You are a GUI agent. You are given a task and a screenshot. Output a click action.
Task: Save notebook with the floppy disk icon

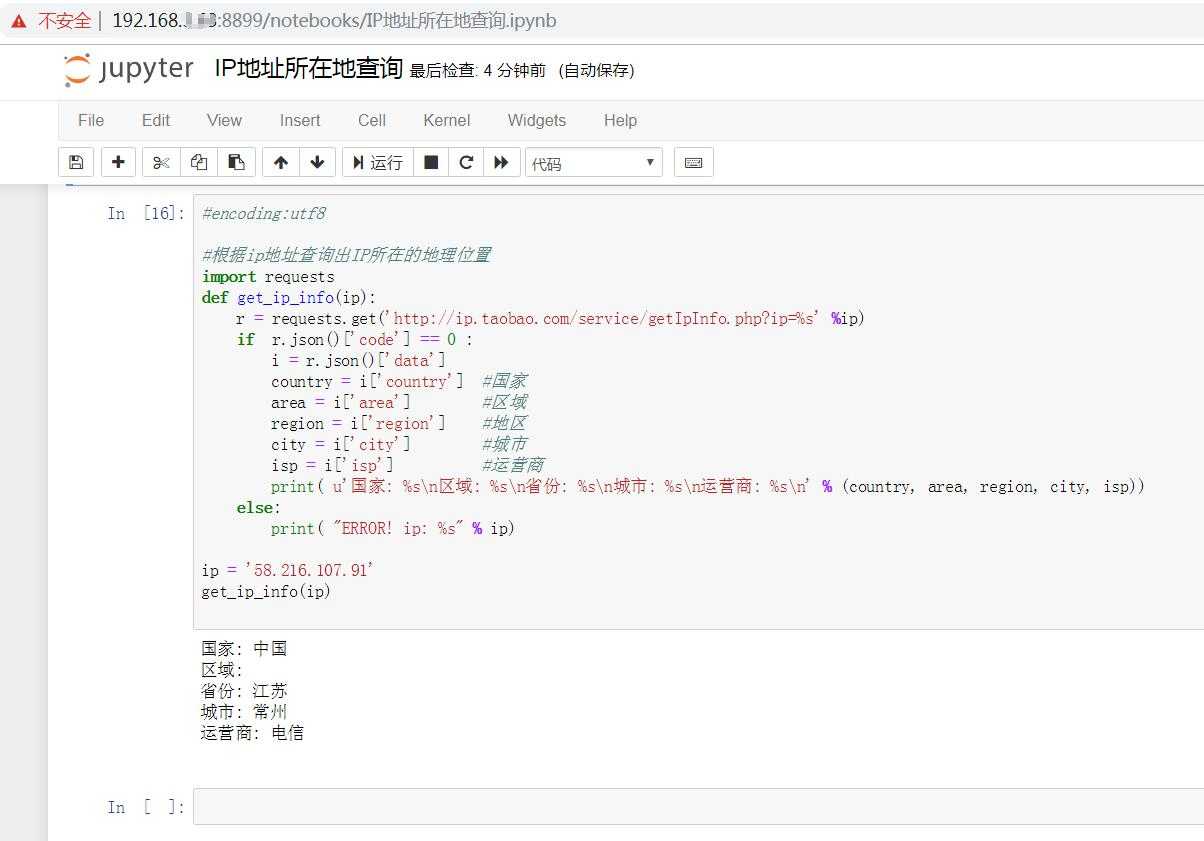[x=76, y=162]
